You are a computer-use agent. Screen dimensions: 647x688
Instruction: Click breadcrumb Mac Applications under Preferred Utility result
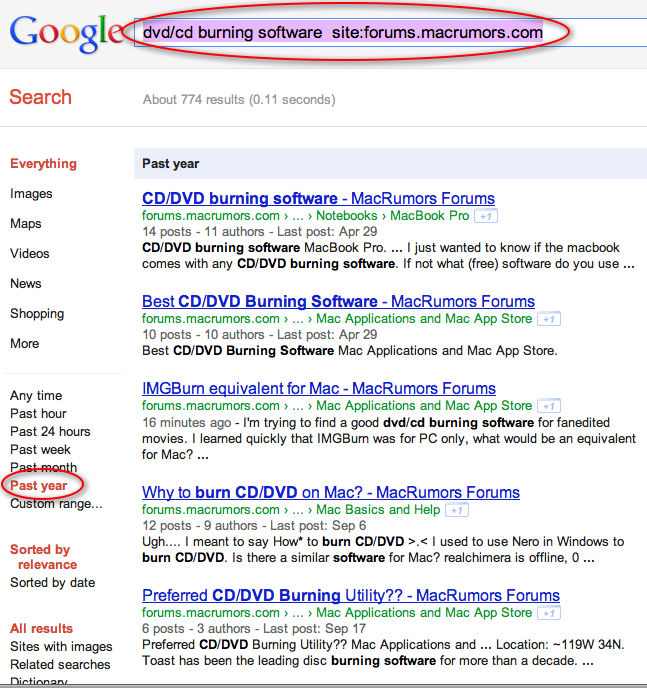coord(424,613)
